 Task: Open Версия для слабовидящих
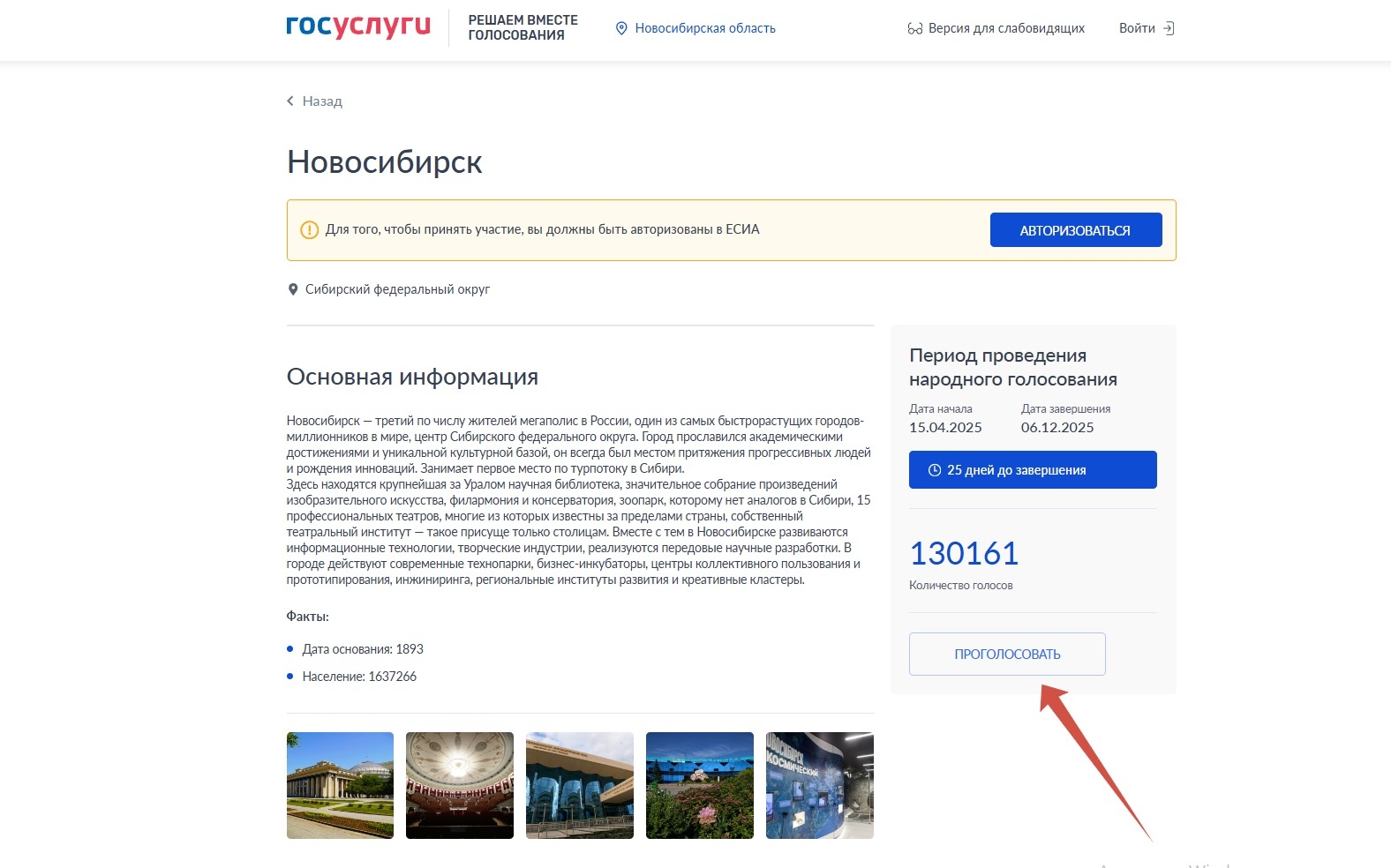[x=1006, y=28]
